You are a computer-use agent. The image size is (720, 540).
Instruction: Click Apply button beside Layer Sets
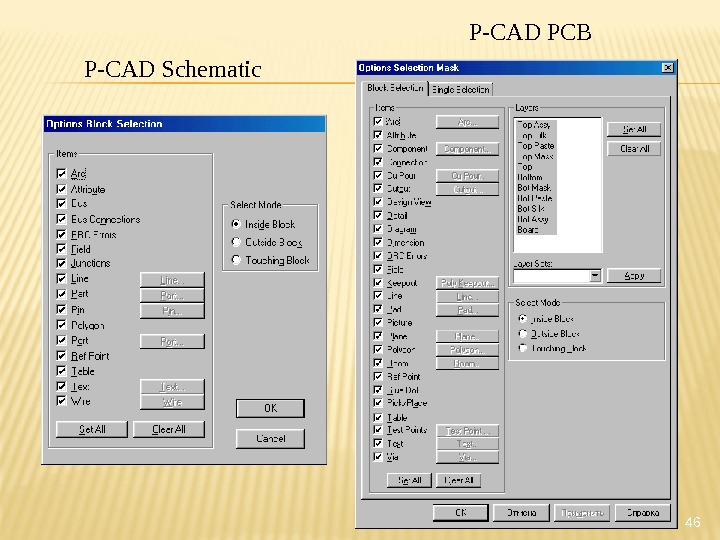tap(634, 276)
